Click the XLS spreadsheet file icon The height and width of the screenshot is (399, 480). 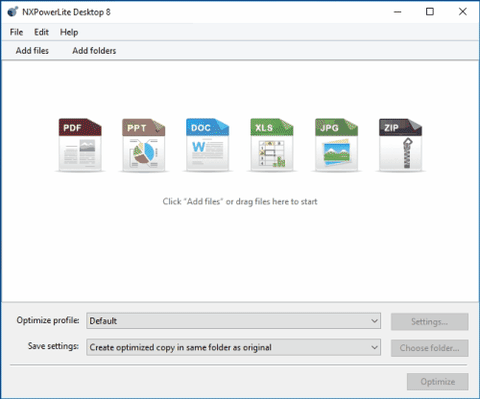272,145
